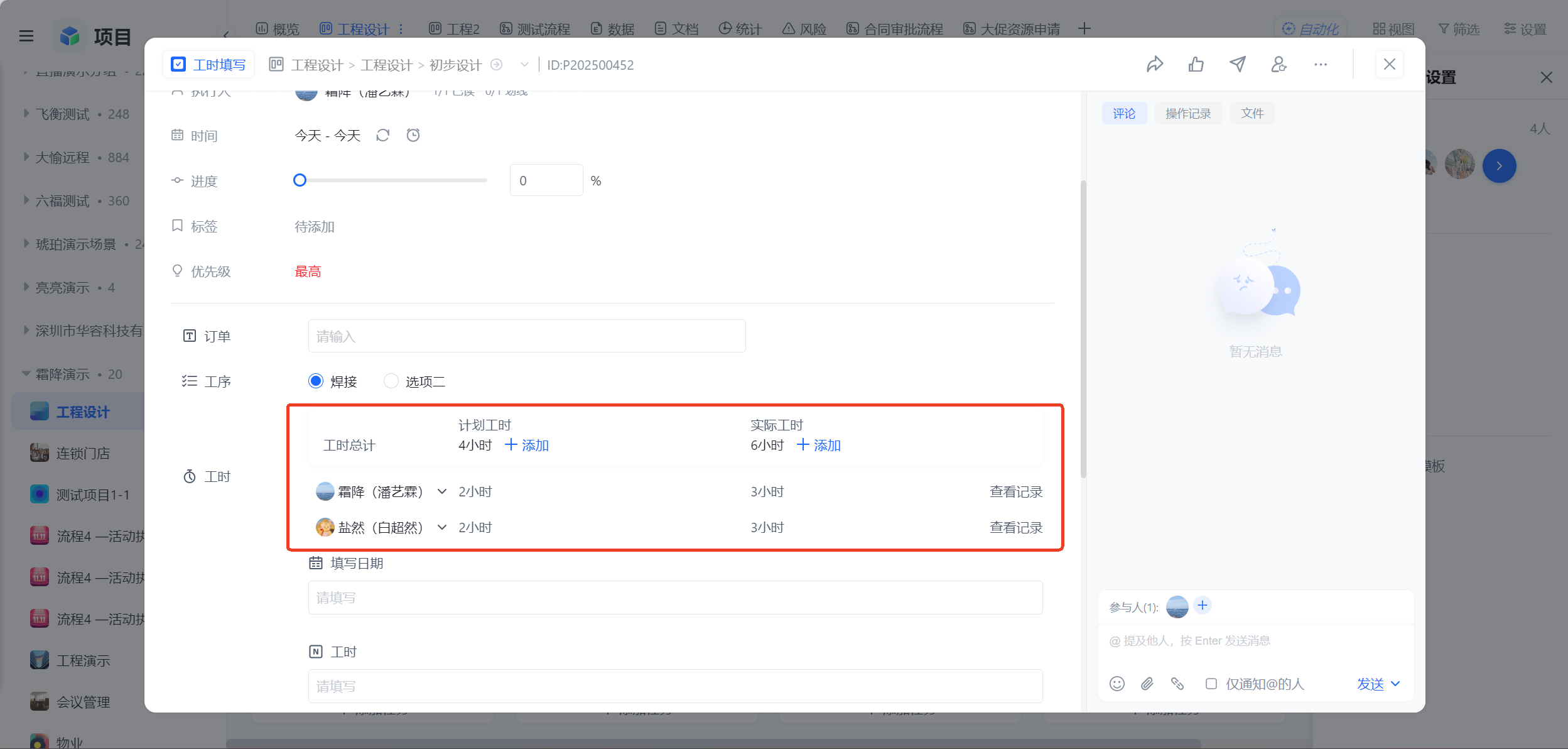Expand the 盐然（白超然） row chevron
The height and width of the screenshot is (749, 1568).
pyautogui.click(x=442, y=527)
